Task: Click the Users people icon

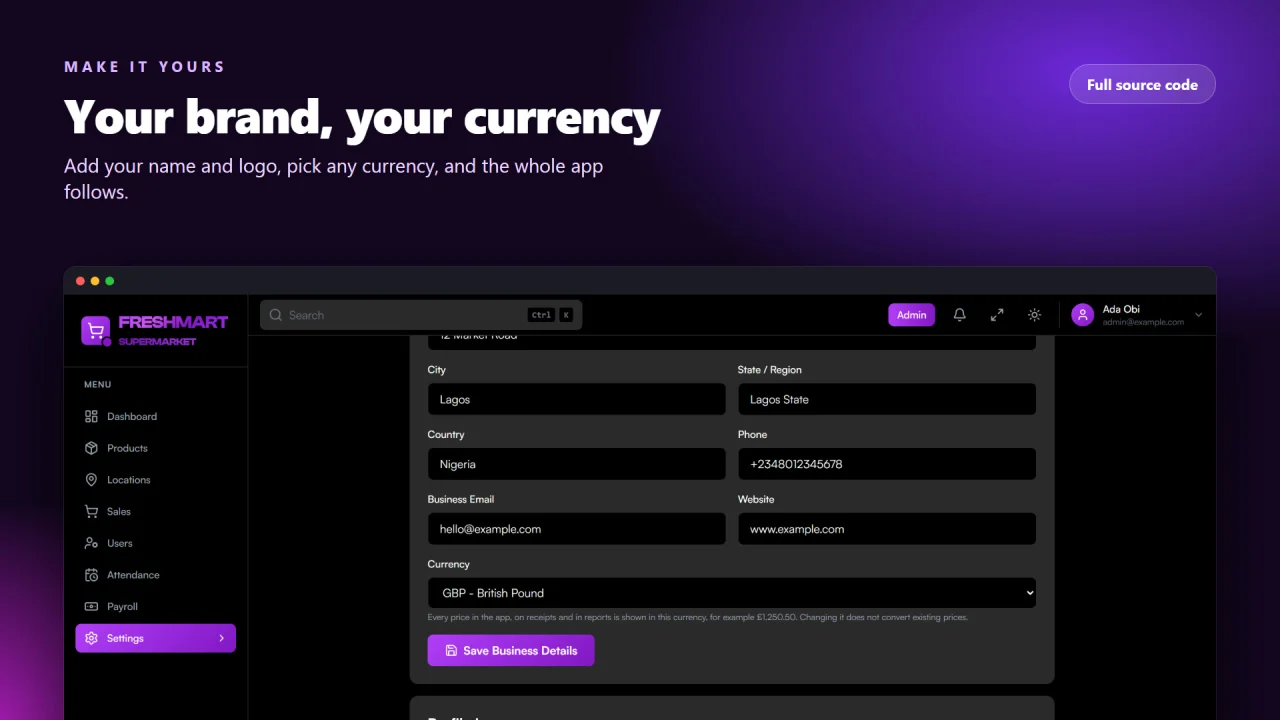Action: pyautogui.click(x=91, y=543)
